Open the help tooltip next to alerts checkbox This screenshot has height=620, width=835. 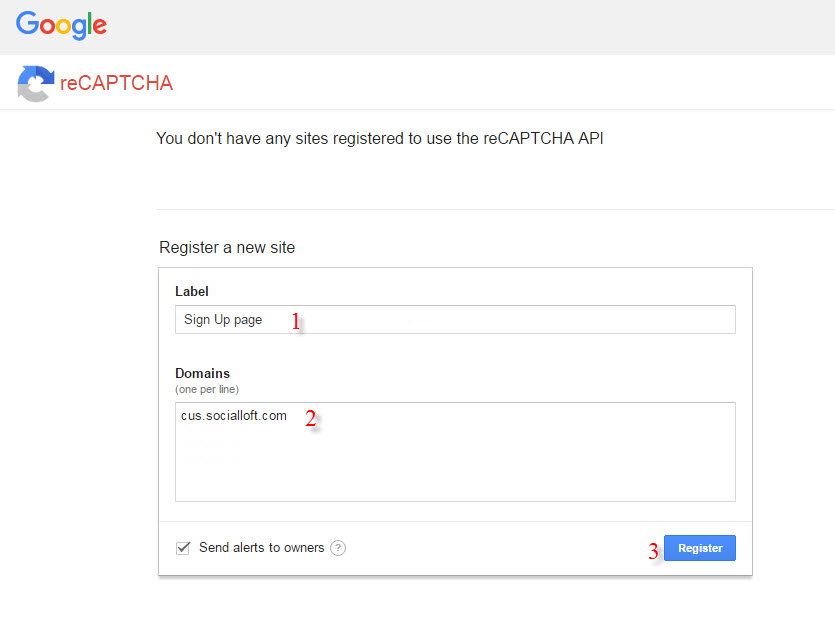[338, 548]
